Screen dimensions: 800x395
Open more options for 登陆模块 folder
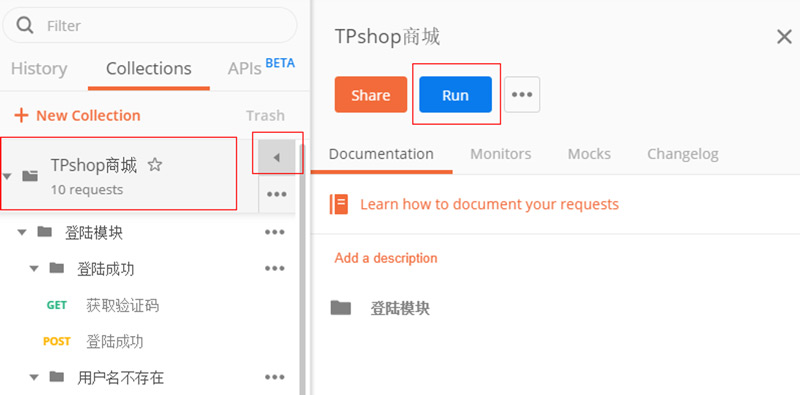[x=274, y=233]
